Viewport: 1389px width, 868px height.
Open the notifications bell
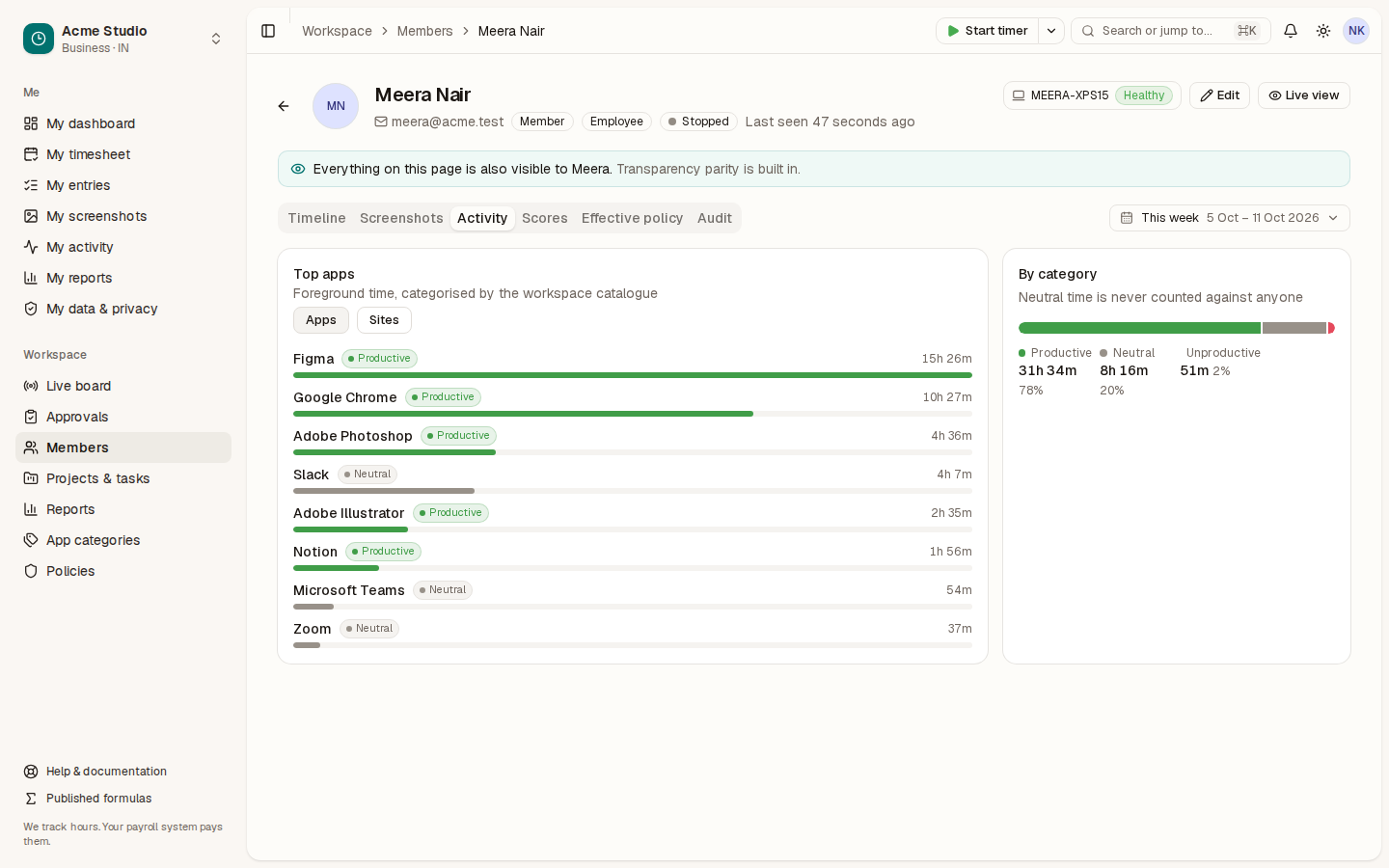point(1291,31)
